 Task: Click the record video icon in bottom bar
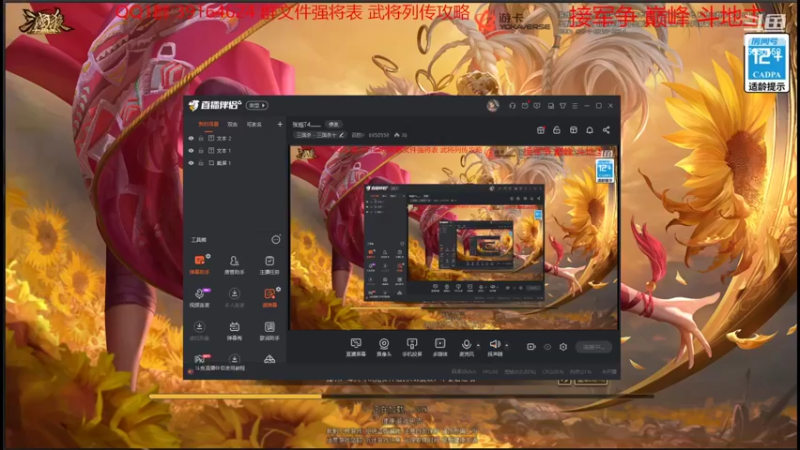(x=531, y=346)
